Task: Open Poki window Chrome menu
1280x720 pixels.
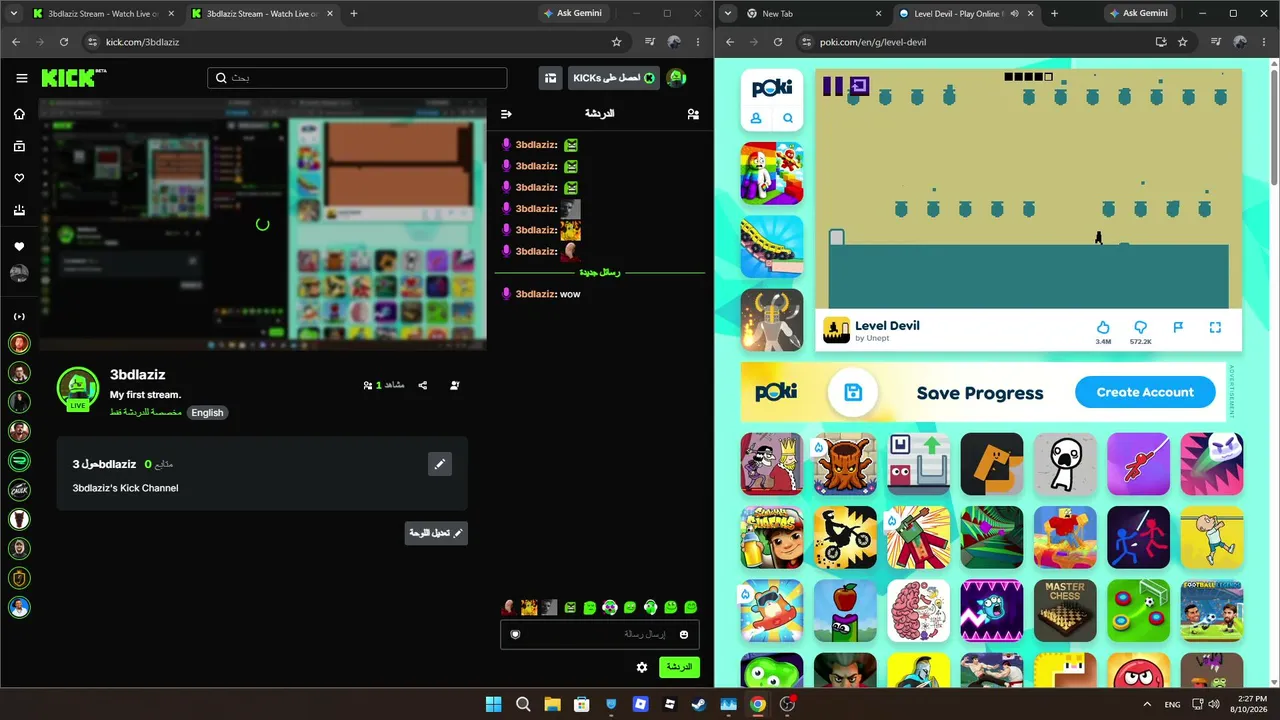Action: point(1263,42)
